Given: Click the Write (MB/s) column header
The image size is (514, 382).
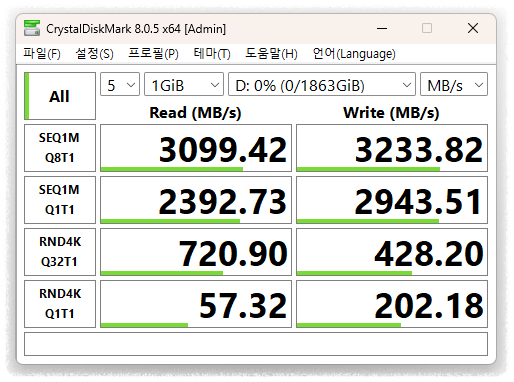Looking at the screenshot, I should click(391, 113).
